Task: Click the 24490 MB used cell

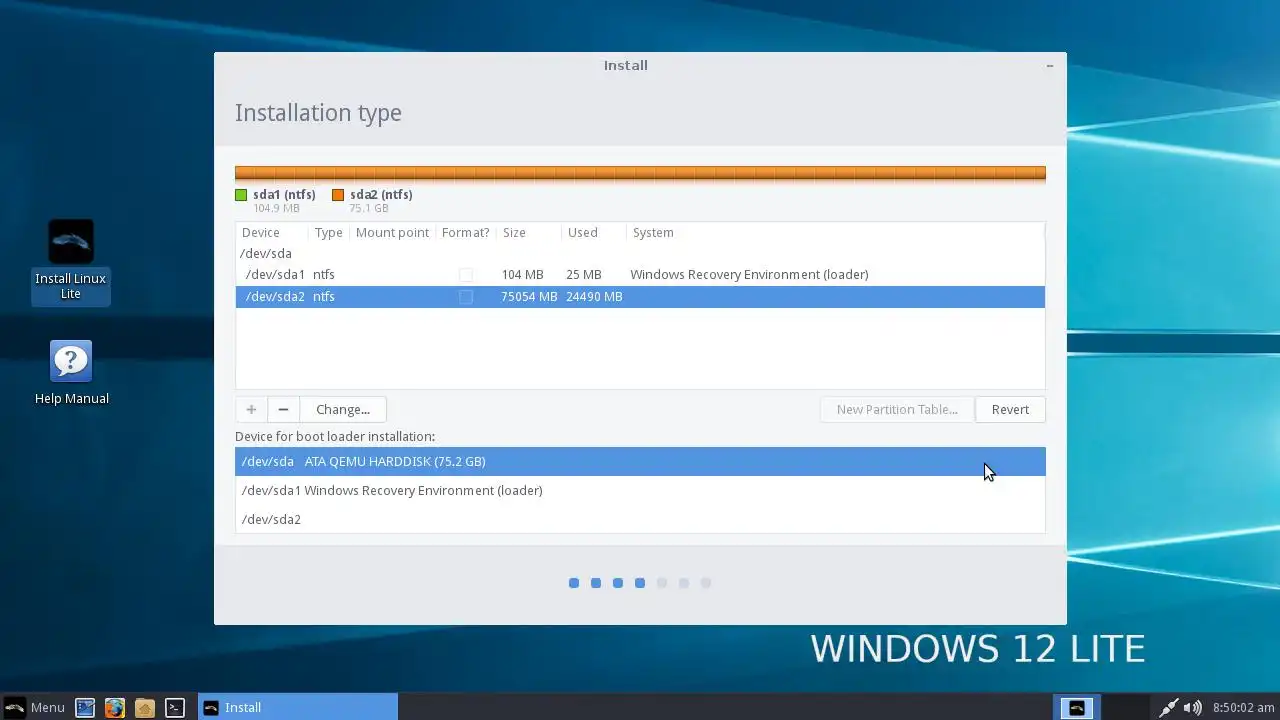Action: coord(594,296)
